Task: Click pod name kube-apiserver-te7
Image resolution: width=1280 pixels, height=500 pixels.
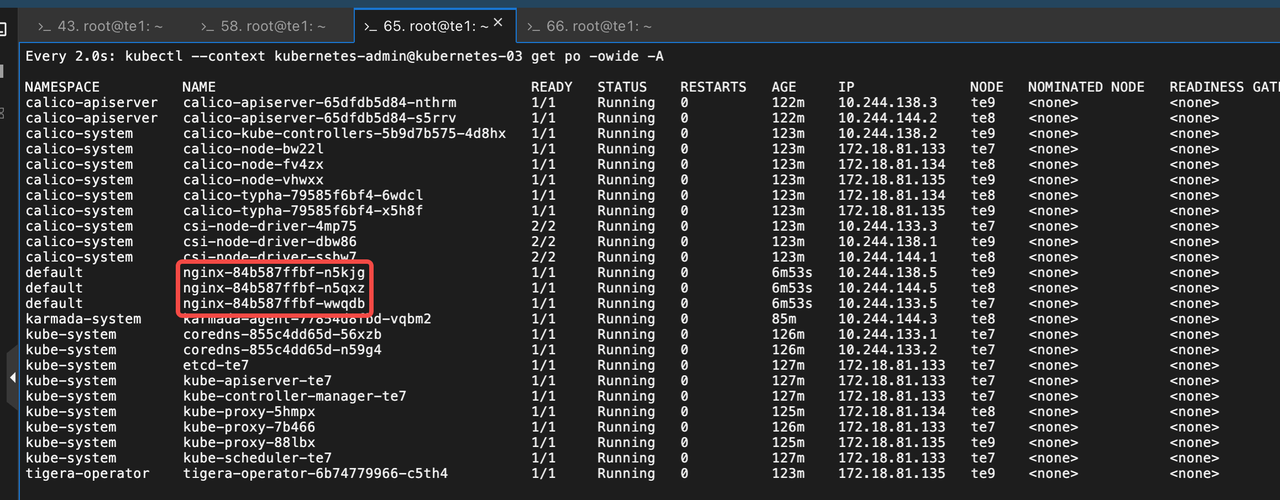Action: (x=257, y=381)
